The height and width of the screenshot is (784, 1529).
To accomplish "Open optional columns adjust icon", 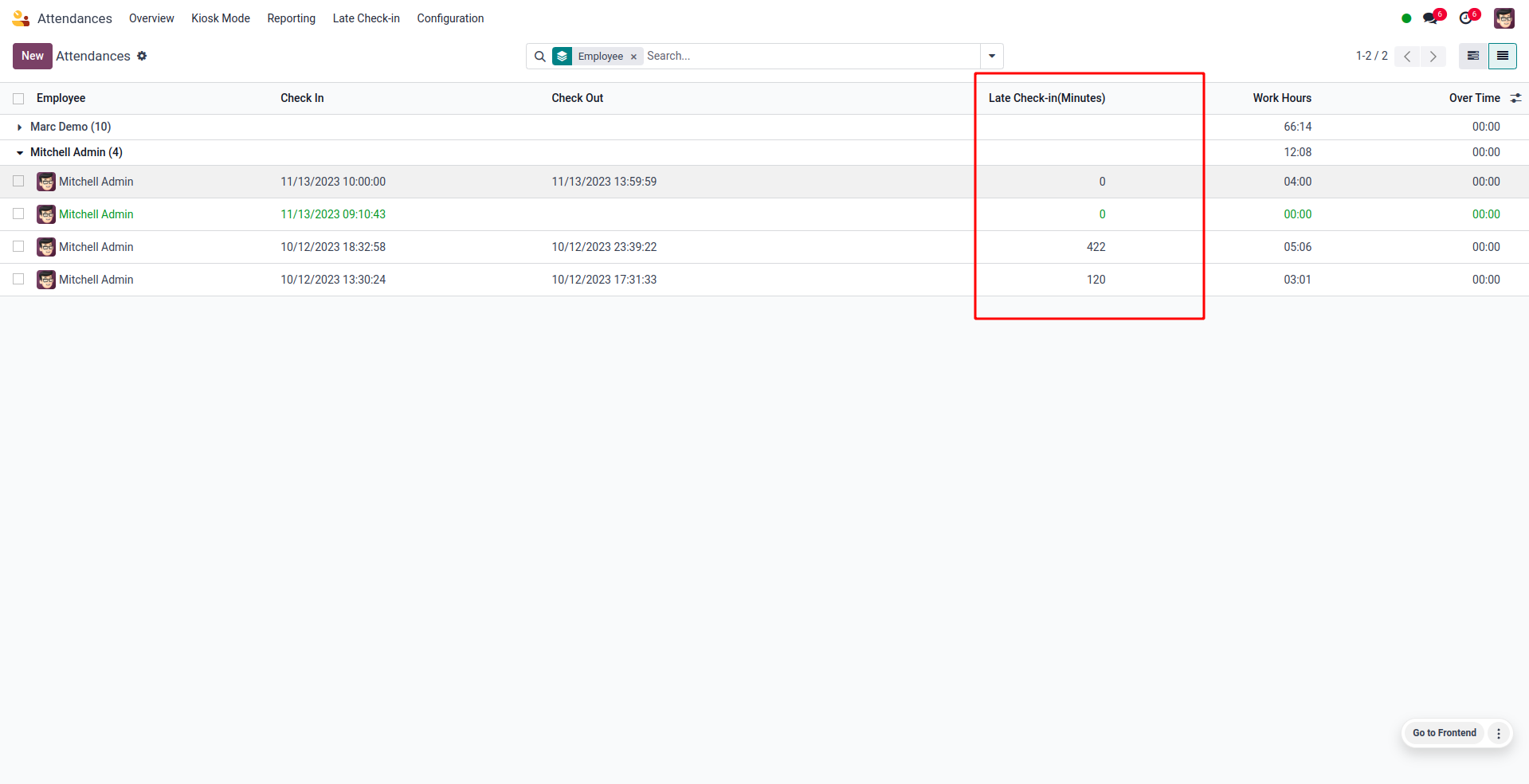I will coord(1515,98).
